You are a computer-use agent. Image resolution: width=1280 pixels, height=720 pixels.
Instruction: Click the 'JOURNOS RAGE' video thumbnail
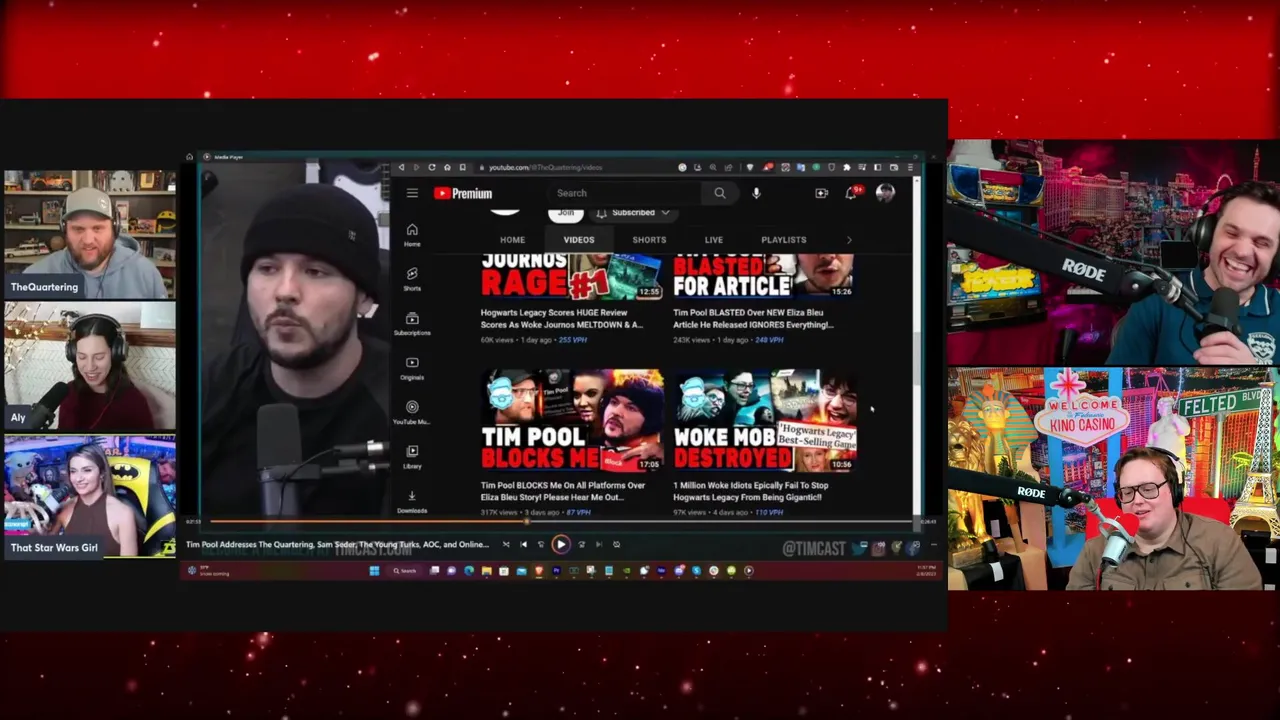[571, 276]
